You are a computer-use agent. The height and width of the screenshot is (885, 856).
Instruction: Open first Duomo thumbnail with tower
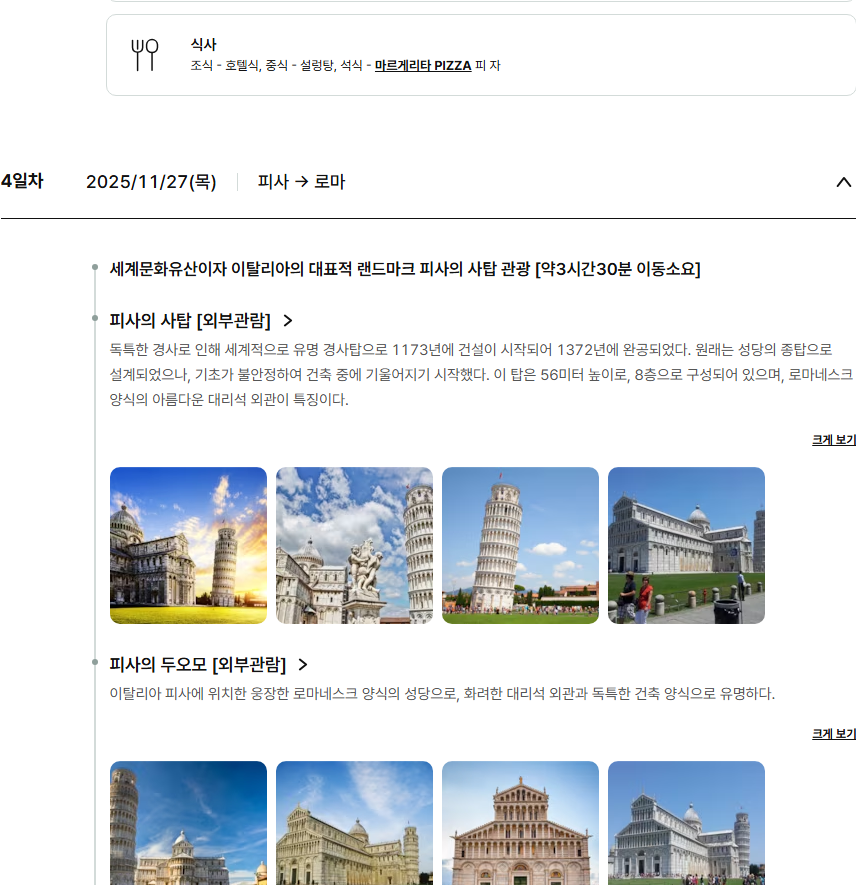[x=188, y=823]
